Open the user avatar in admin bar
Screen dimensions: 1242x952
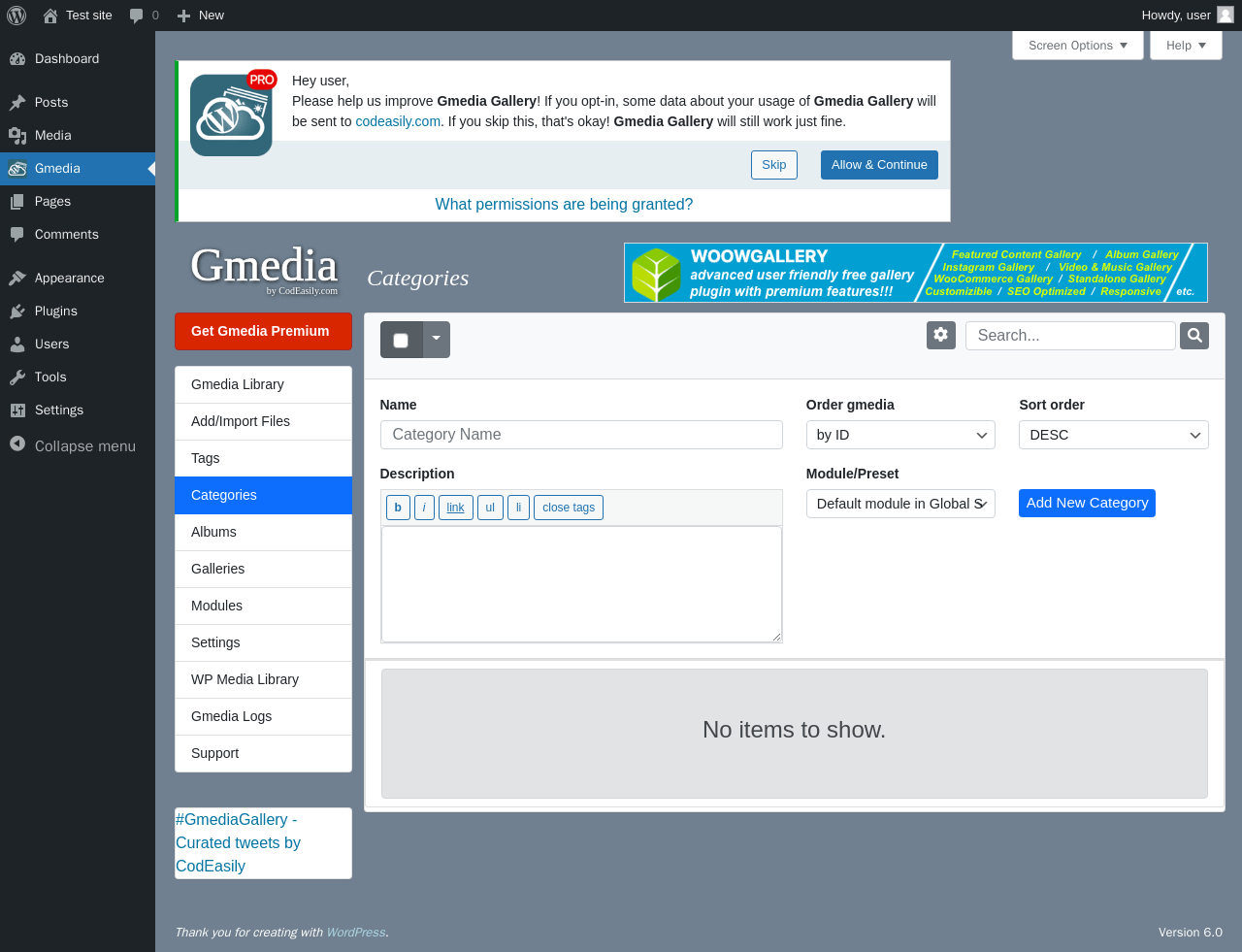pyautogui.click(x=1226, y=15)
